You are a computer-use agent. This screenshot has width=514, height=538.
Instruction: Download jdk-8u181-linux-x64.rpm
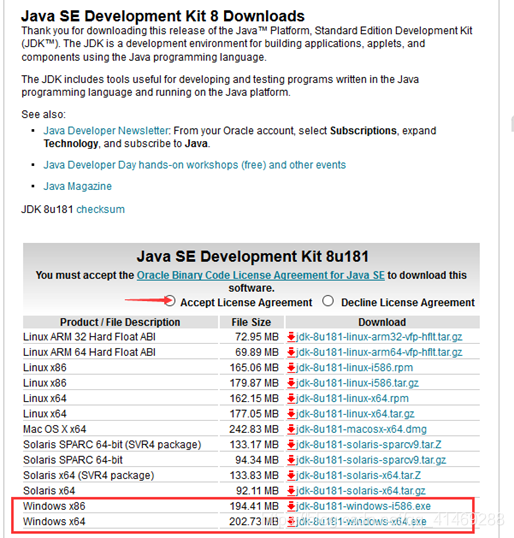(352, 399)
